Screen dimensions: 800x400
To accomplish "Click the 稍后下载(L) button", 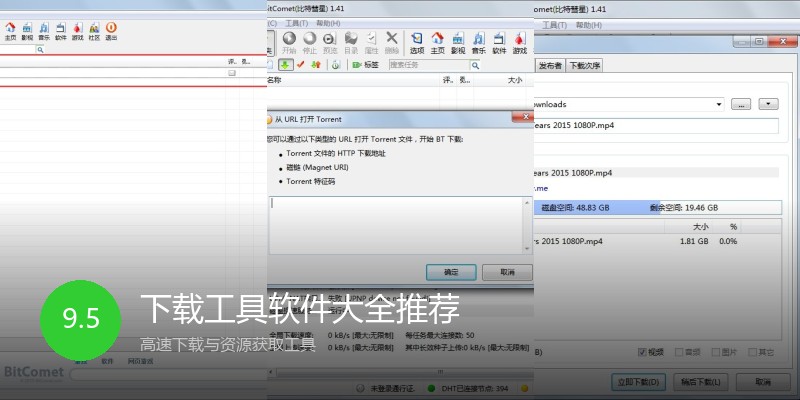I will 701,382.
